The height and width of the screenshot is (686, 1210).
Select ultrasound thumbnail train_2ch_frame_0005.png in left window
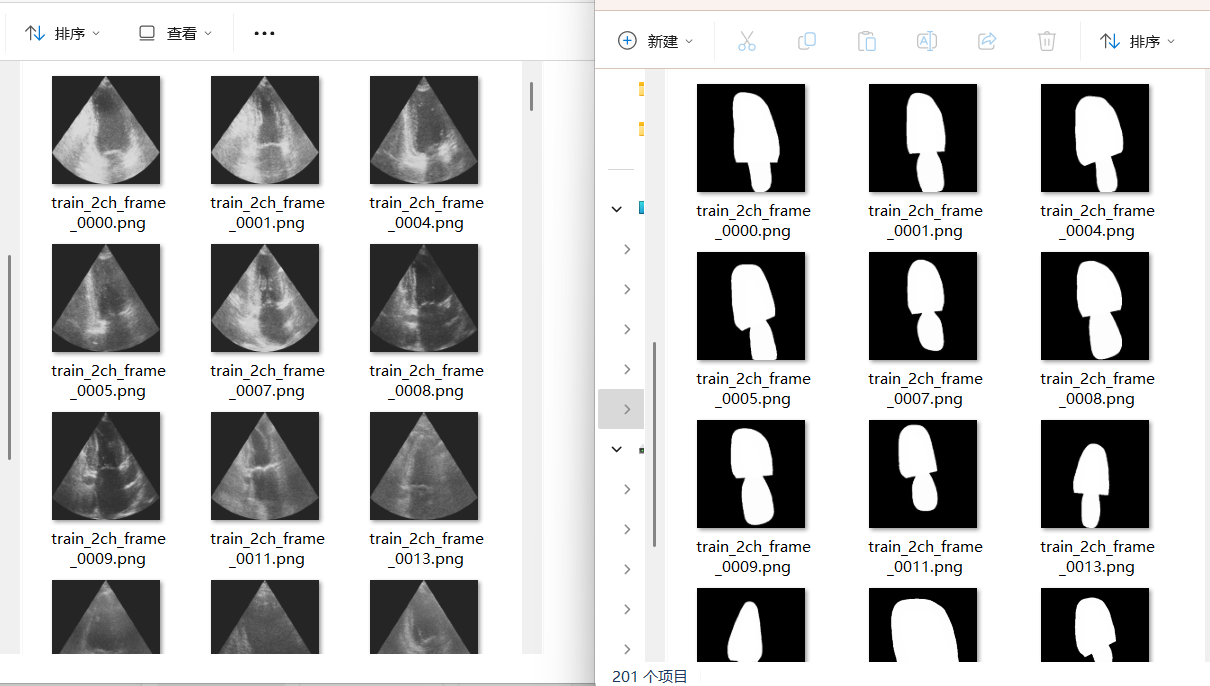pos(106,298)
